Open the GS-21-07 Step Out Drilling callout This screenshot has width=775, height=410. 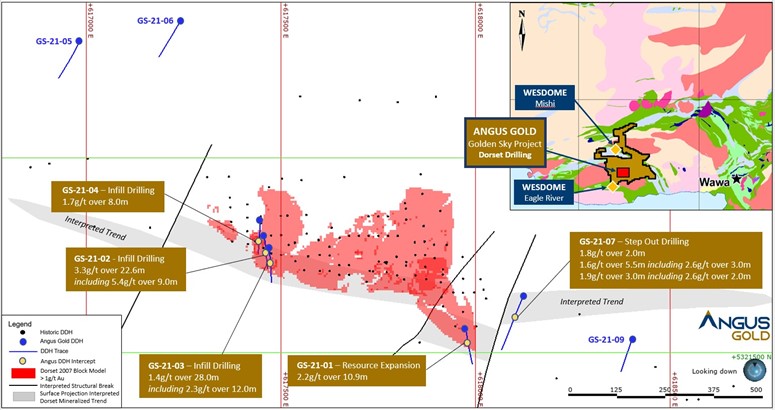pyautogui.click(x=665, y=260)
